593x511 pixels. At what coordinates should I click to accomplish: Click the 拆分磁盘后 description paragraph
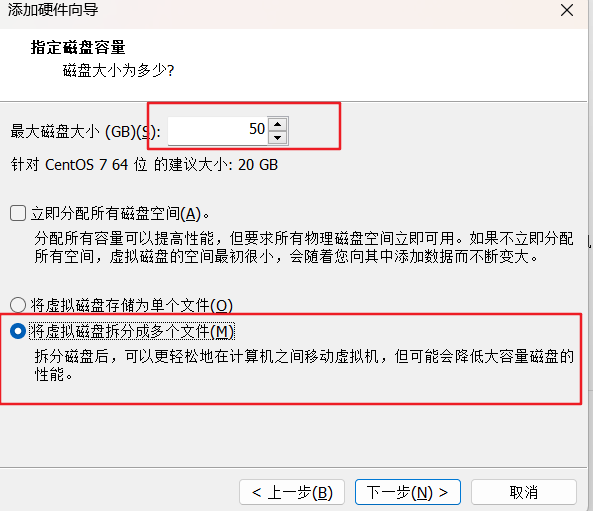pos(304,365)
